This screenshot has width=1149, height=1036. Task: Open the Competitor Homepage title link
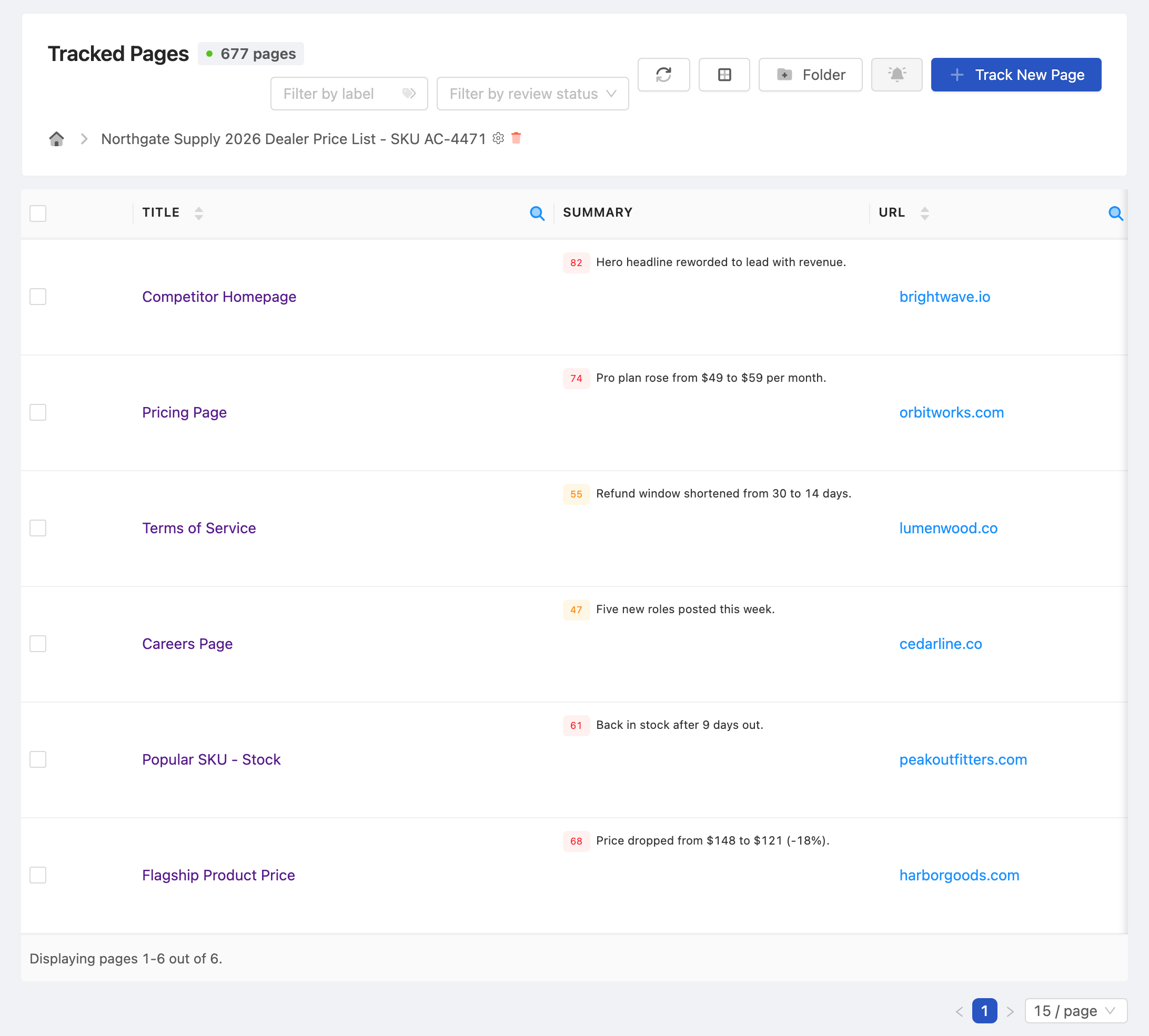click(x=219, y=297)
